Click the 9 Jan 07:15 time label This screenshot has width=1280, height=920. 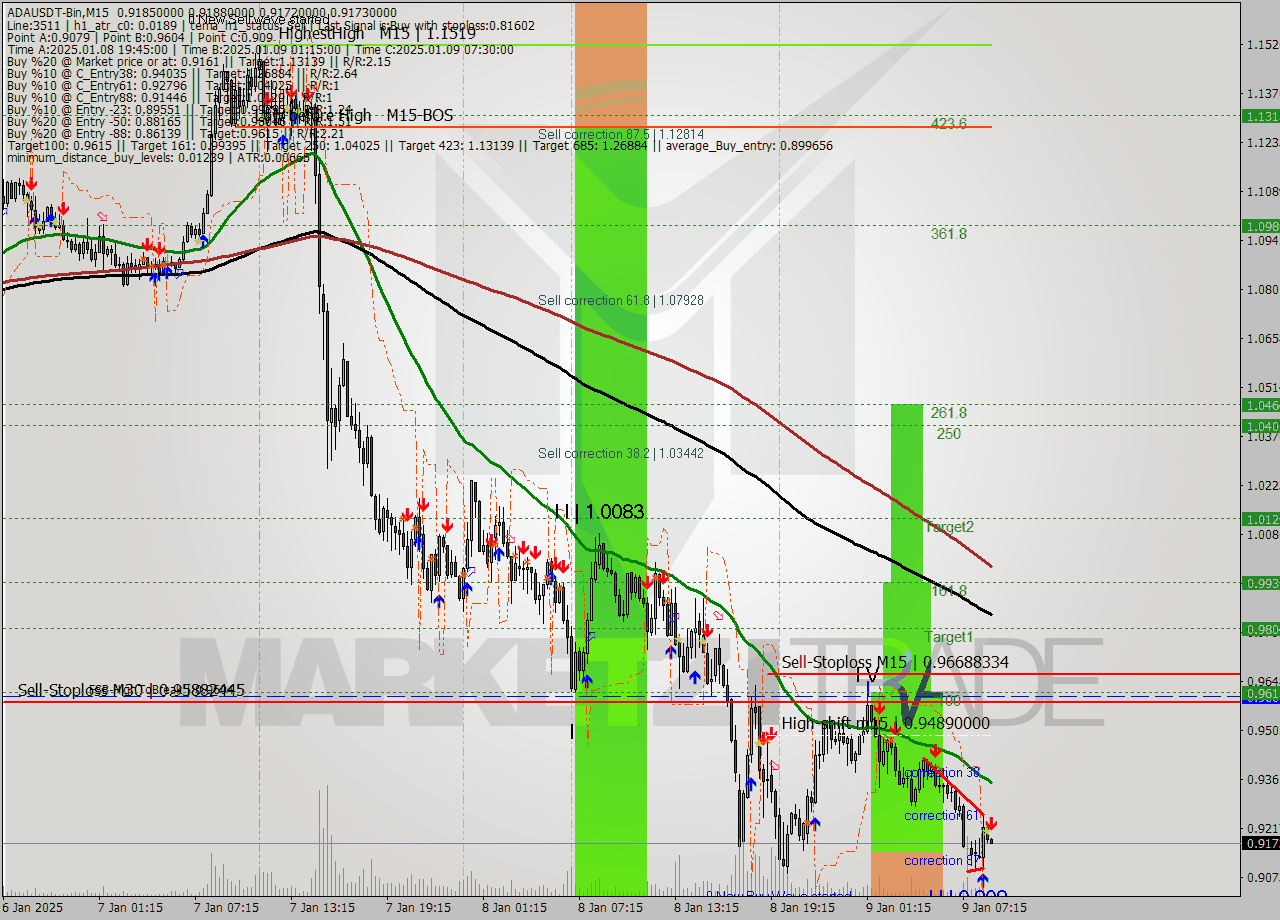click(x=995, y=908)
